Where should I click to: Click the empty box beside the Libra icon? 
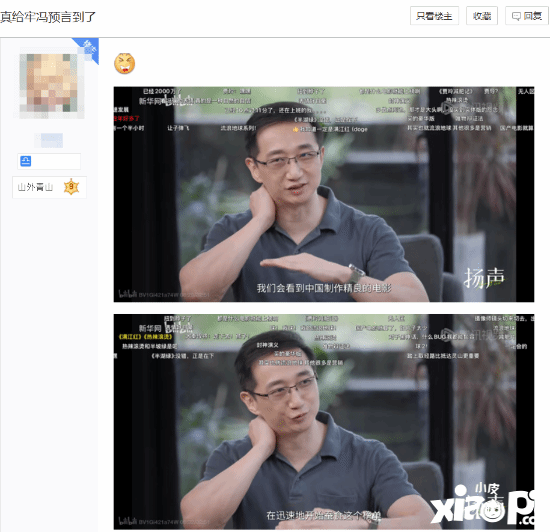tap(56, 161)
